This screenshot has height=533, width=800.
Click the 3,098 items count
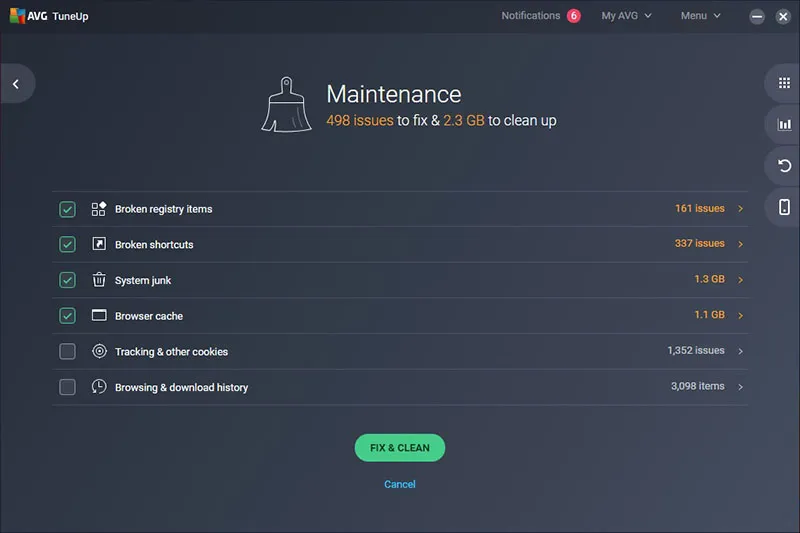697,386
